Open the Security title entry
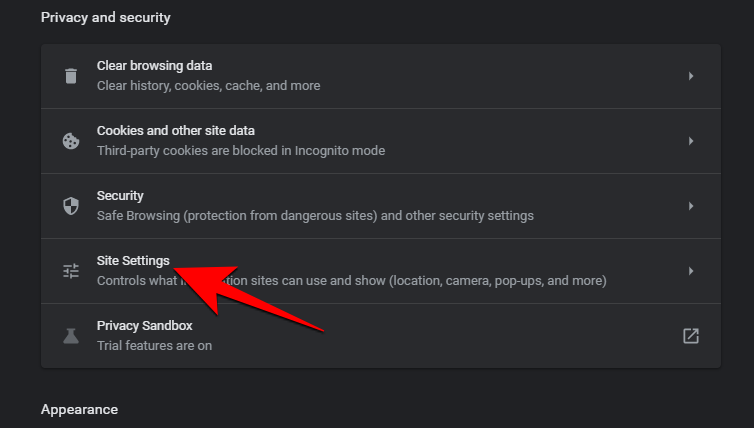The image size is (754, 428). pyautogui.click(x=120, y=196)
